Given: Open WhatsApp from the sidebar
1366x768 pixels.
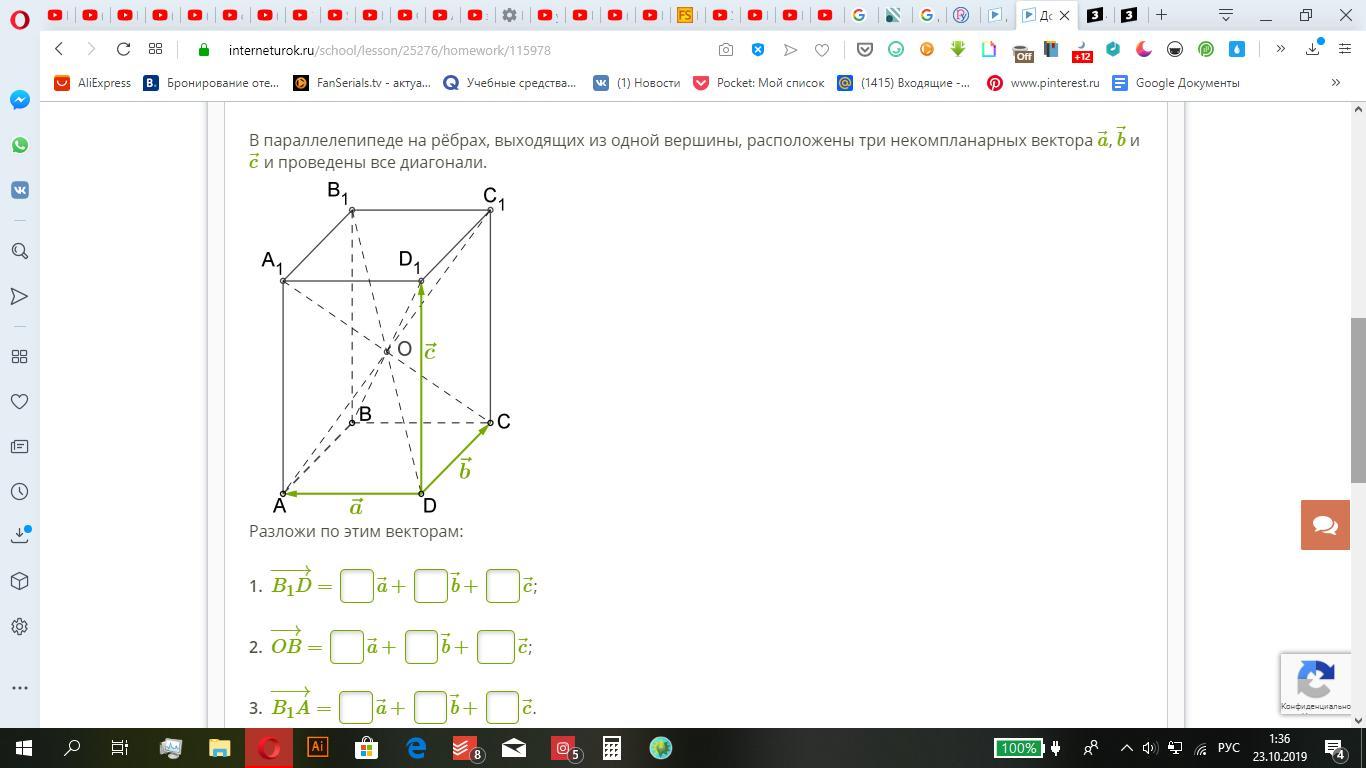Looking at the screenshot, I should [x=19, y=145].
